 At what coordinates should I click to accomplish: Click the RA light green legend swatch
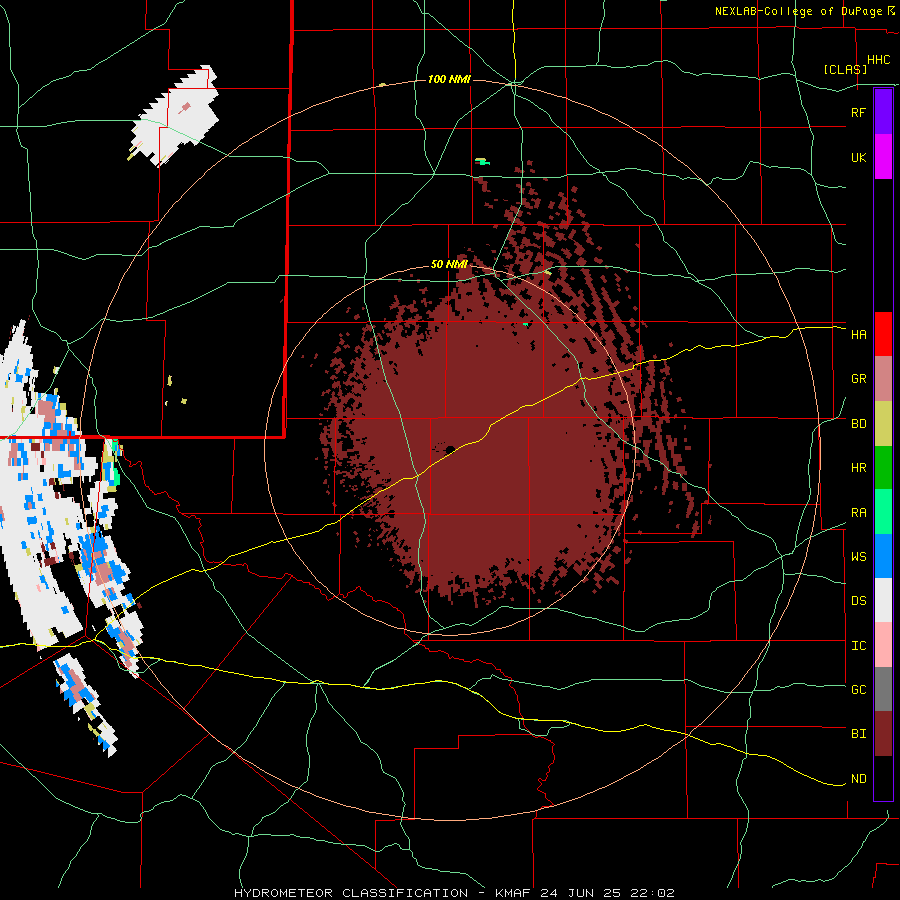[883, 512]
